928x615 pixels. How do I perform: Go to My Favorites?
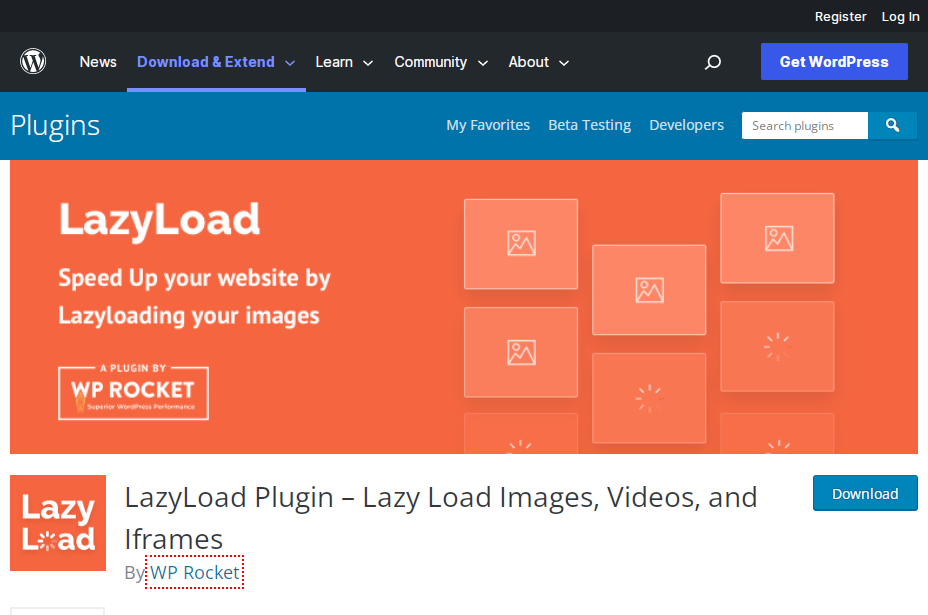[488, 125]
